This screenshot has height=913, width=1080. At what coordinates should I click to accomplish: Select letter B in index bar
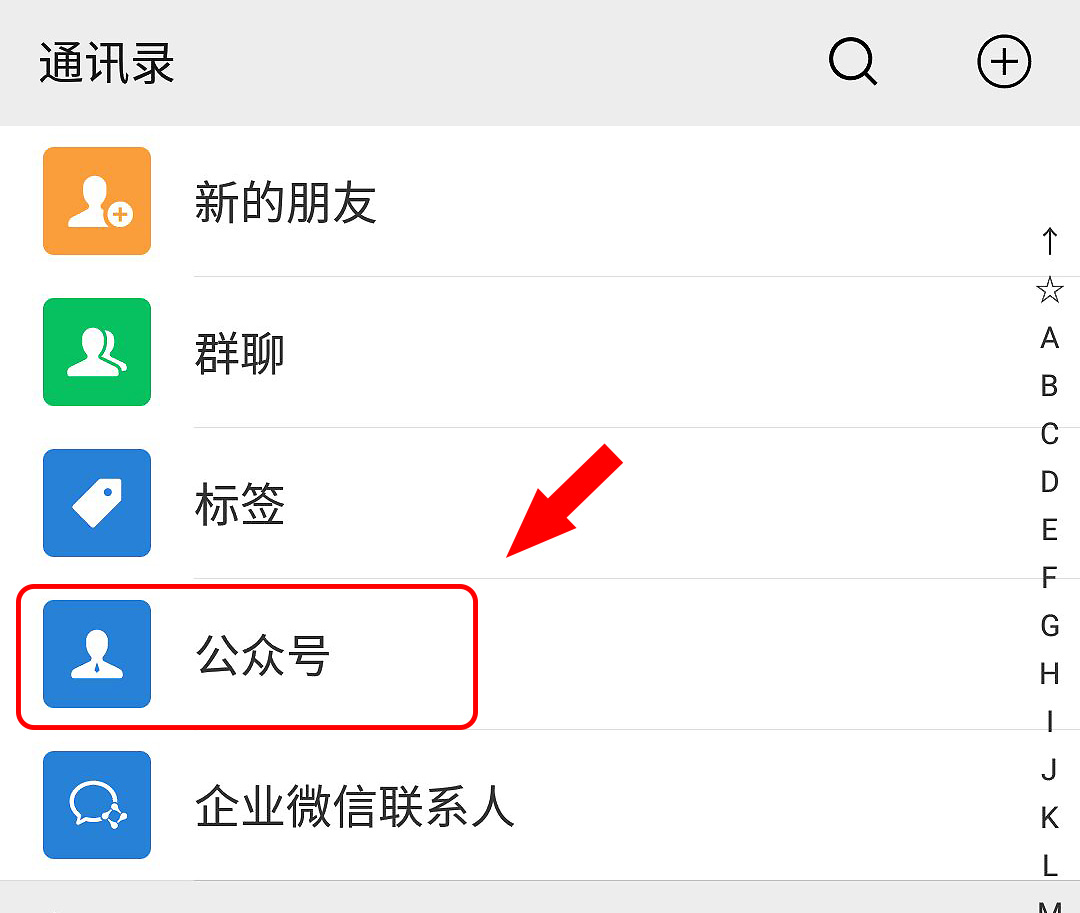point(1049,386)
